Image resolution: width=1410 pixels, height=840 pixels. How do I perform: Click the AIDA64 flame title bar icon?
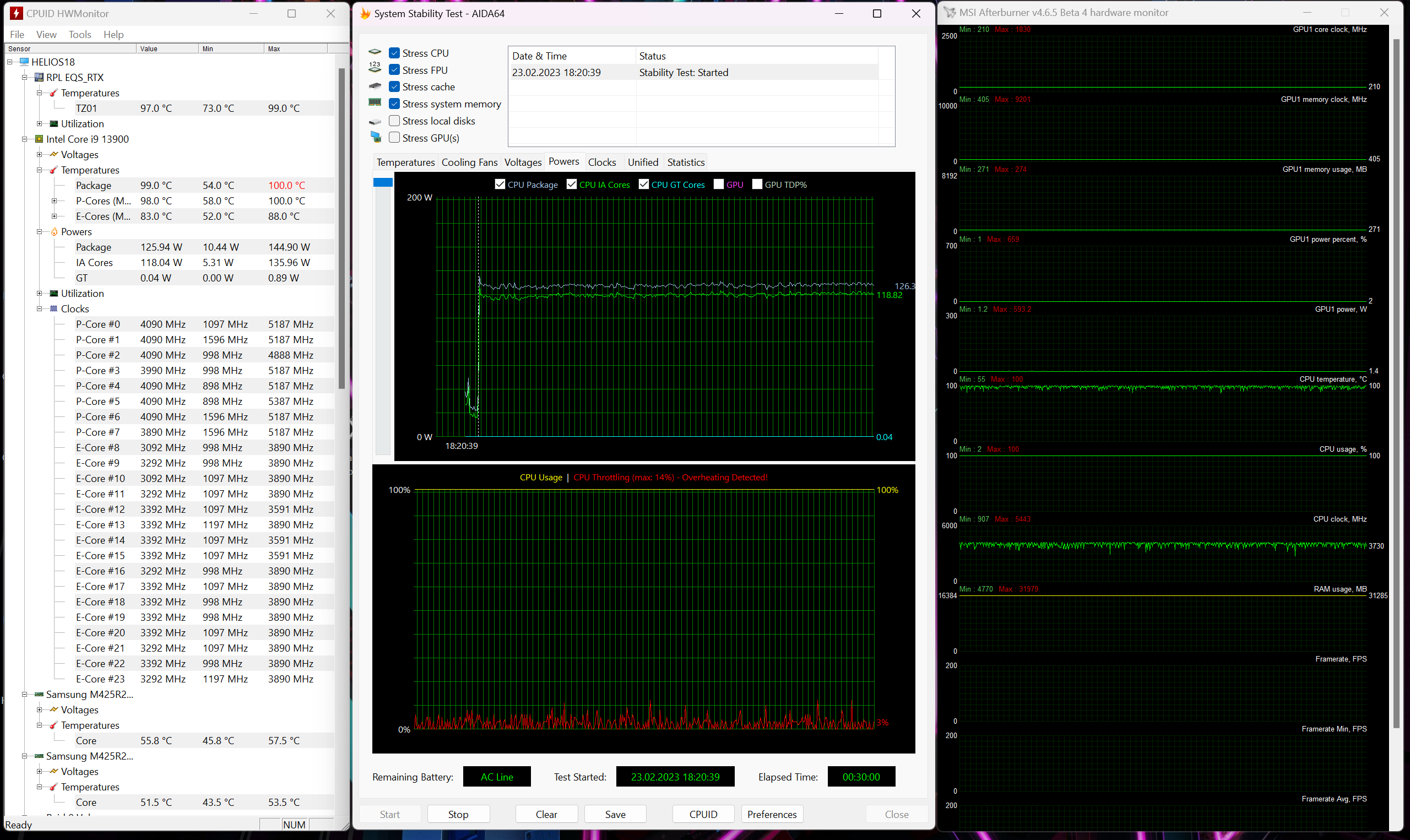365,14
